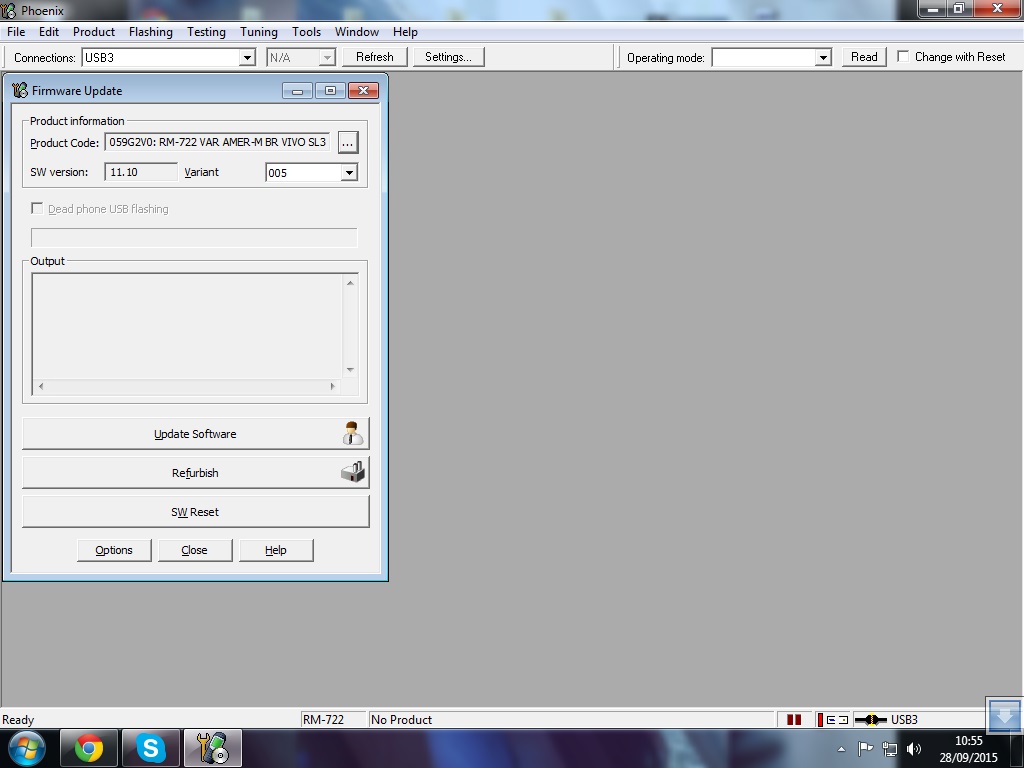Expand the Connections dropdown showing USB3
Screen dimensions: 1024x768
(247, 58)
